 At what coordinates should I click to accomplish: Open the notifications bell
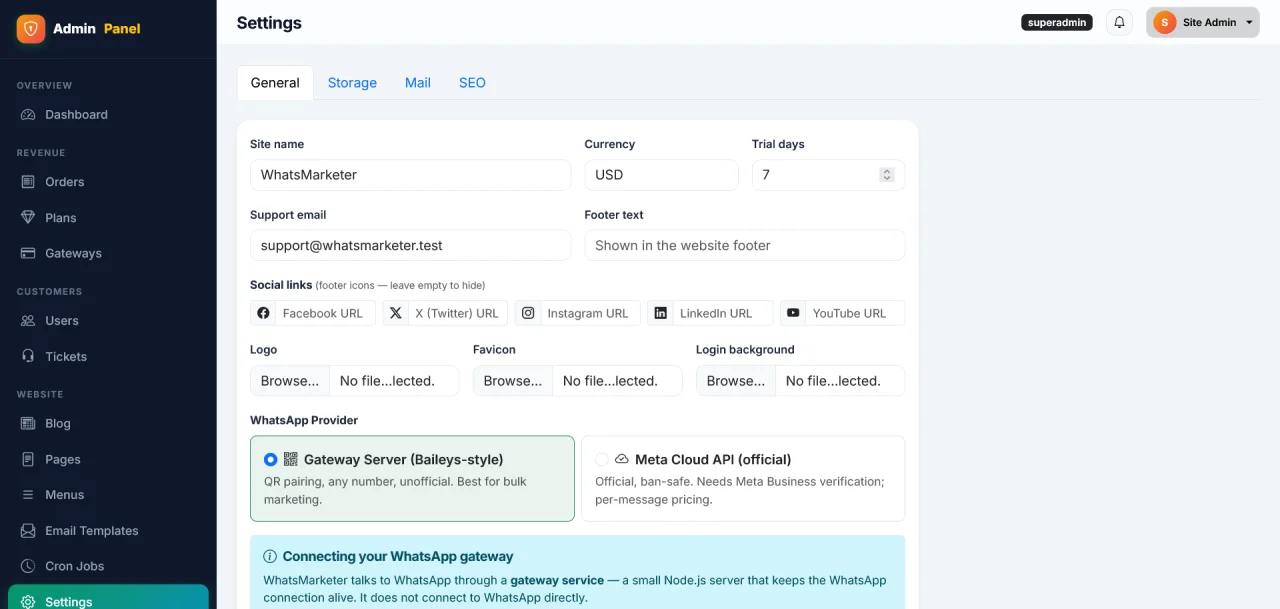pos(1119,22)
